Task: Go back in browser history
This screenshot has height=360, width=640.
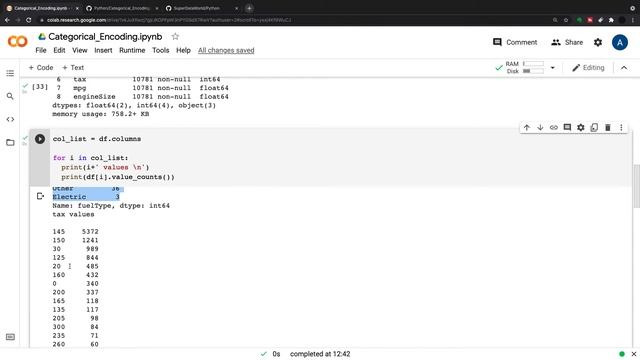Action: [7, 20]
